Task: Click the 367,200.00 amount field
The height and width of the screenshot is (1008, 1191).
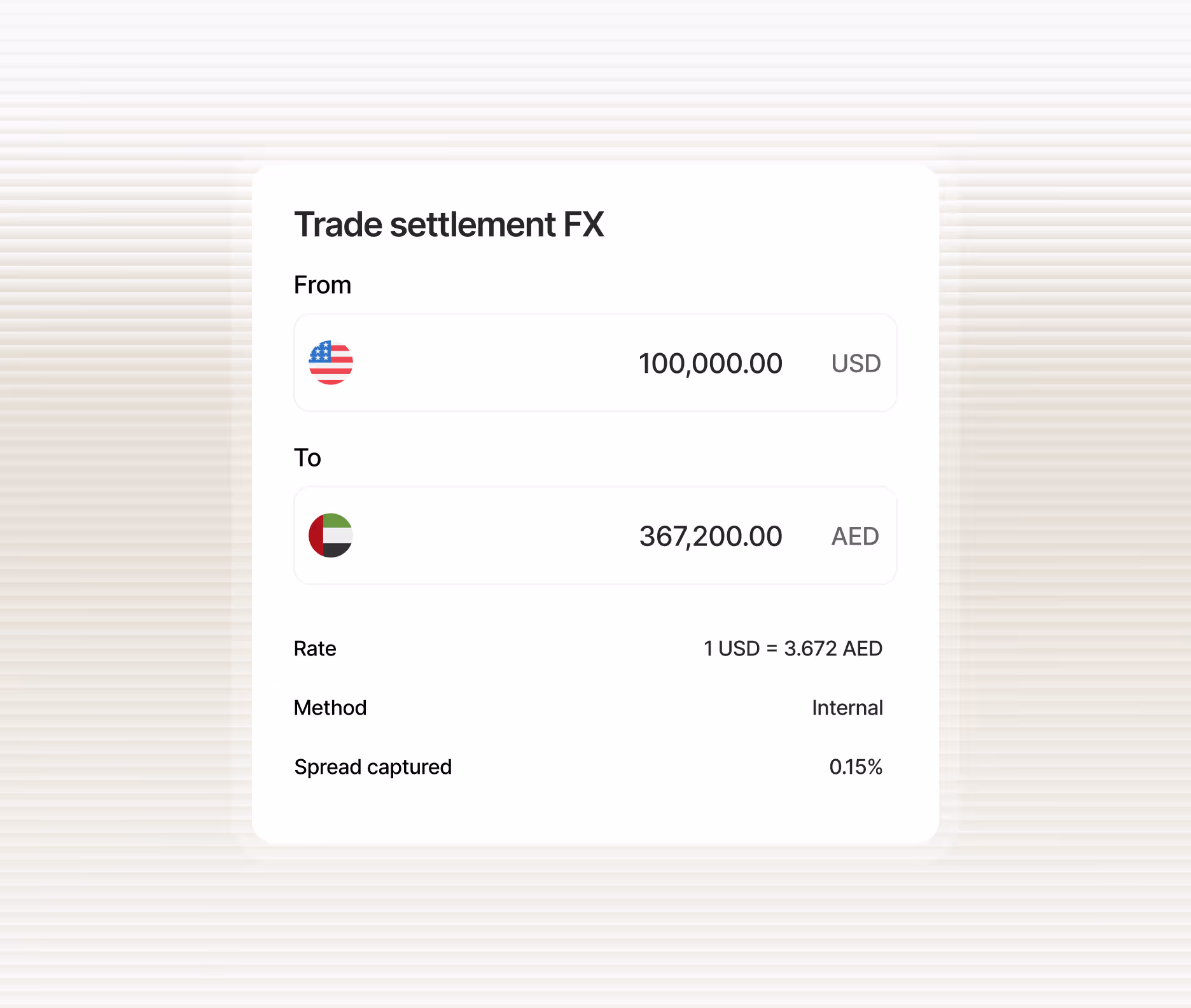Action: point(710,536)
